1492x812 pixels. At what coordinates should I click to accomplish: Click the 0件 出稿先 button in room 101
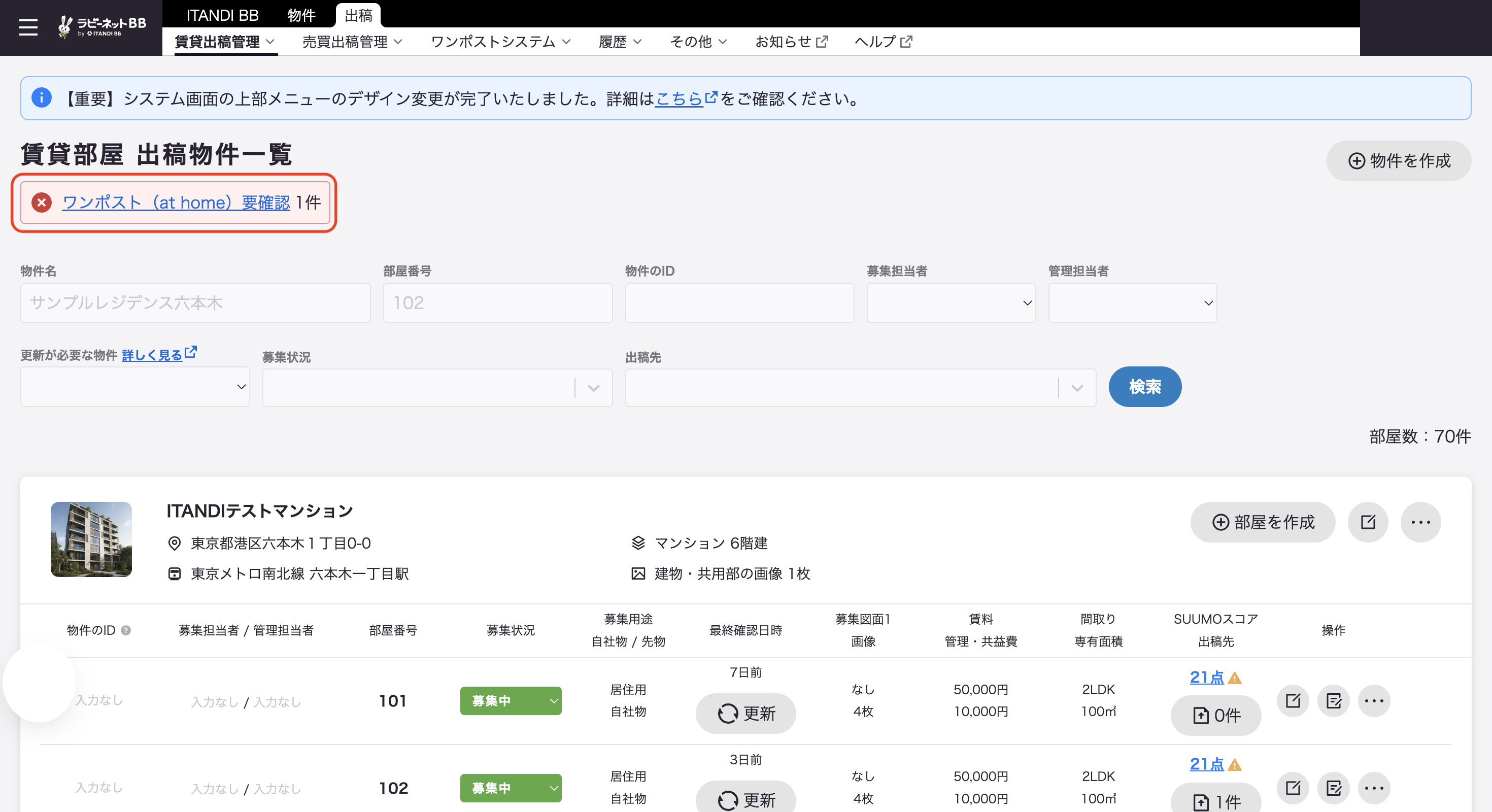[x=1215, y=716]
